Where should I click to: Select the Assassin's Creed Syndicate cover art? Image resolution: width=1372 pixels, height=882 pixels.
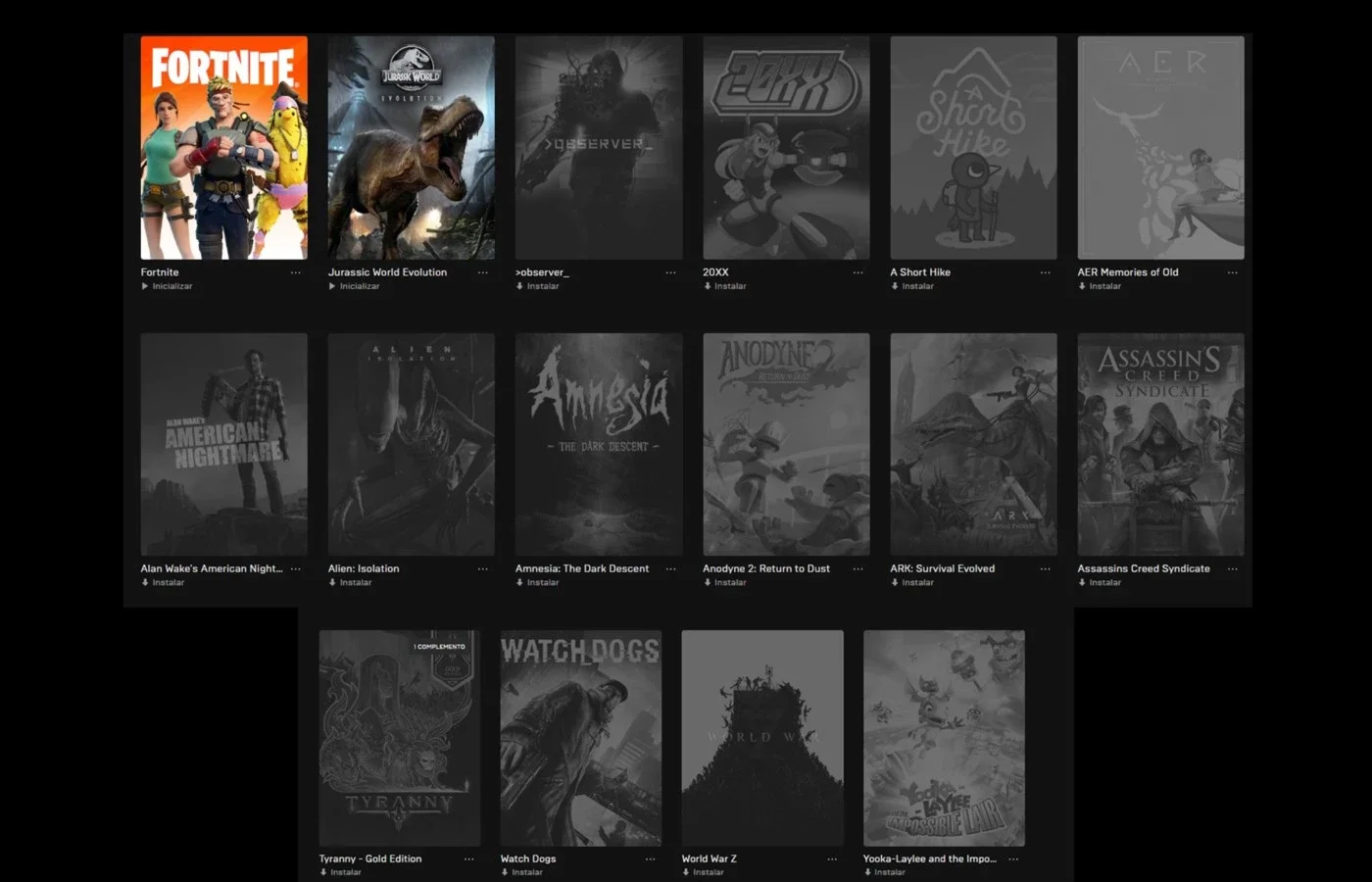[1161, 444]
